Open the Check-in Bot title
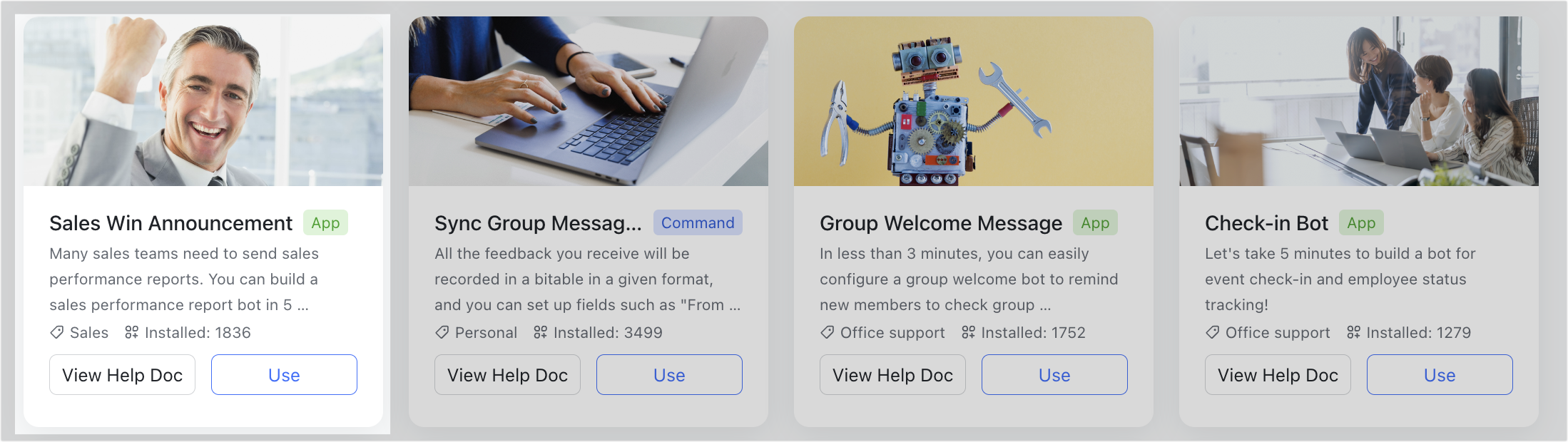Image resolution: width=1568 pixels, height=442 pixels. [x=1266, y=223]
